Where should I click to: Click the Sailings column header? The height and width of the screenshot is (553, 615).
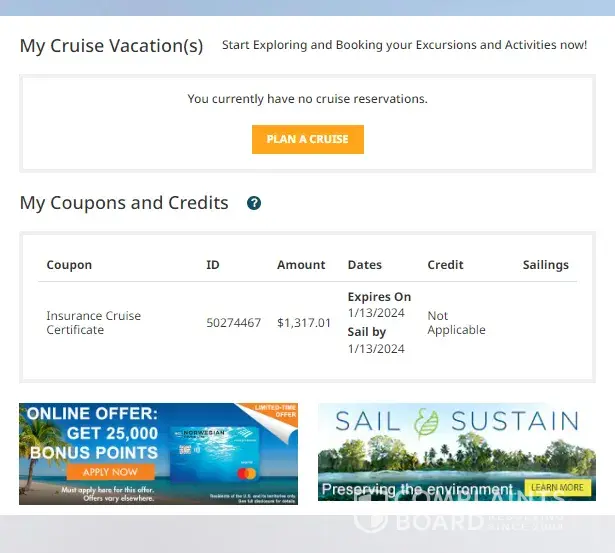[545, 265]
